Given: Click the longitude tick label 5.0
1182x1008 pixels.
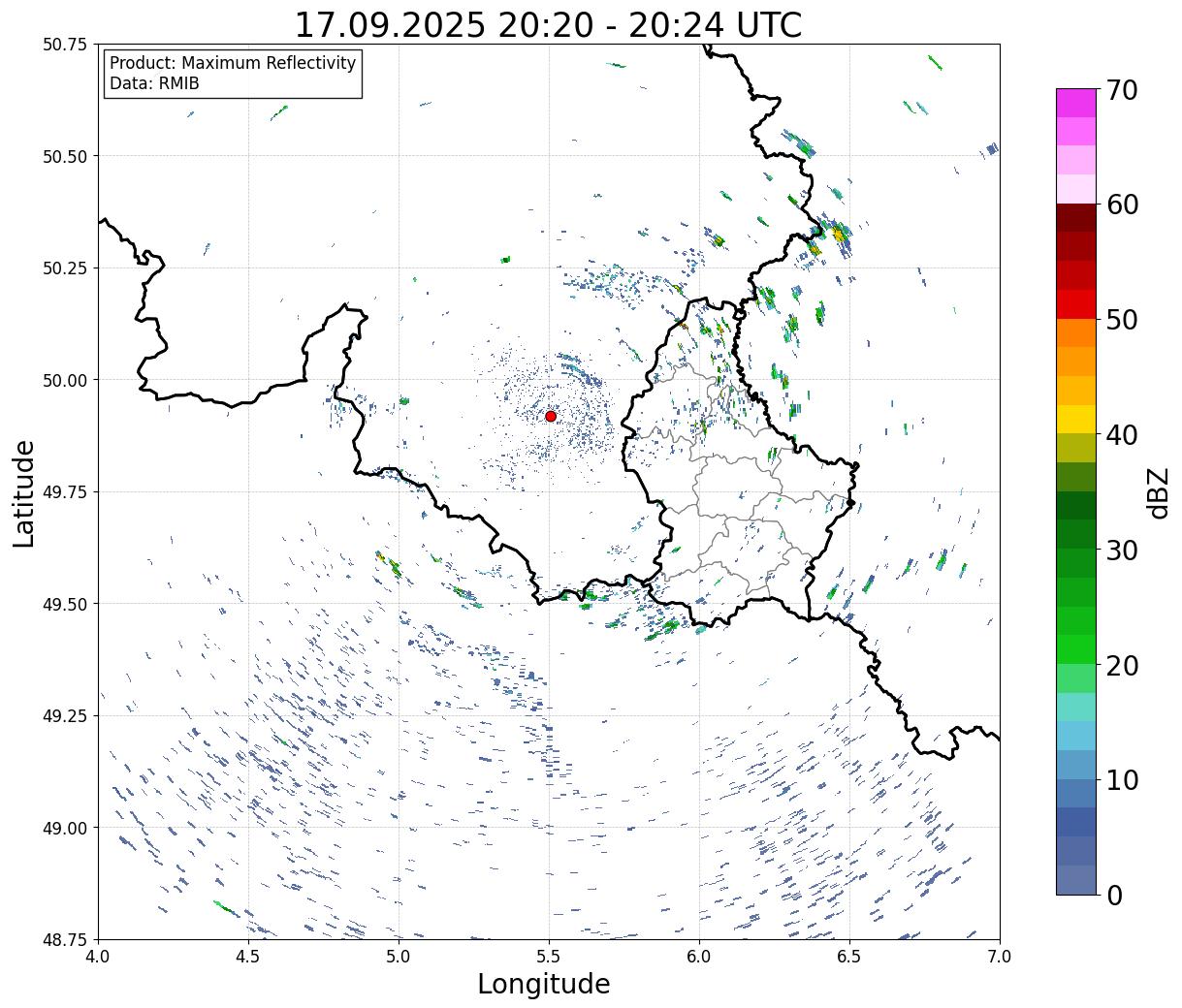Looking at the screenshot, I should coord(399,957).
